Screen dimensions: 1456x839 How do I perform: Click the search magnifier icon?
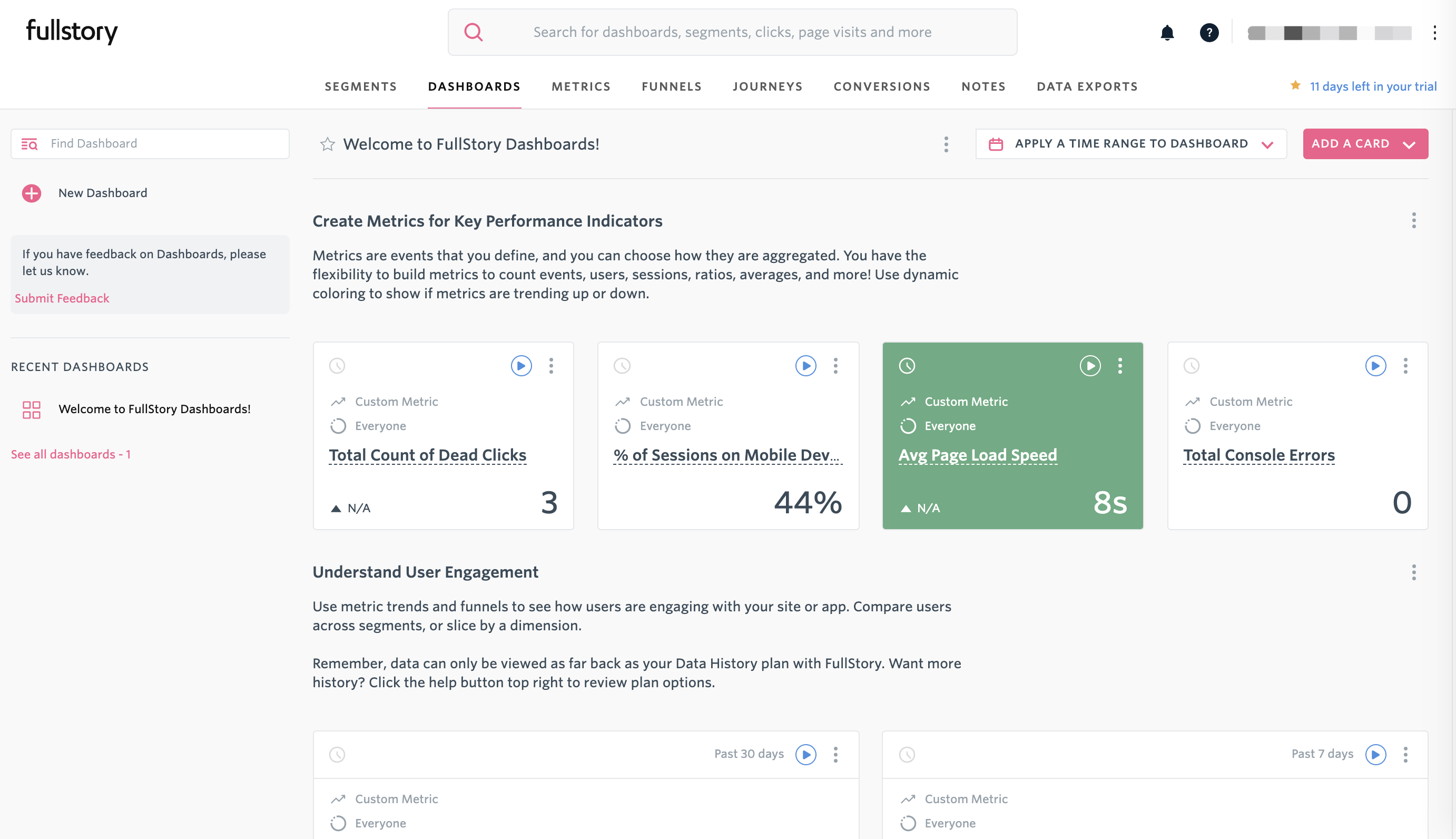coord(474,32)
